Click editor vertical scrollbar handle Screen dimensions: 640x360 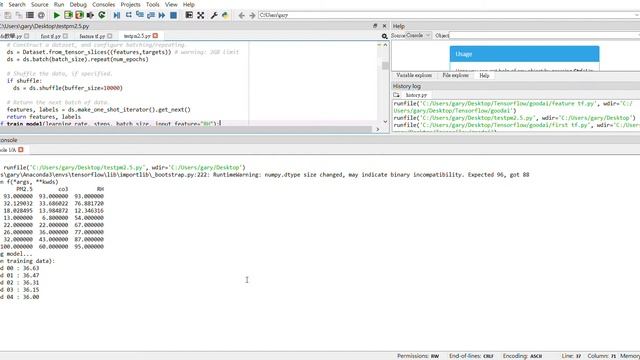pos(385,66)
